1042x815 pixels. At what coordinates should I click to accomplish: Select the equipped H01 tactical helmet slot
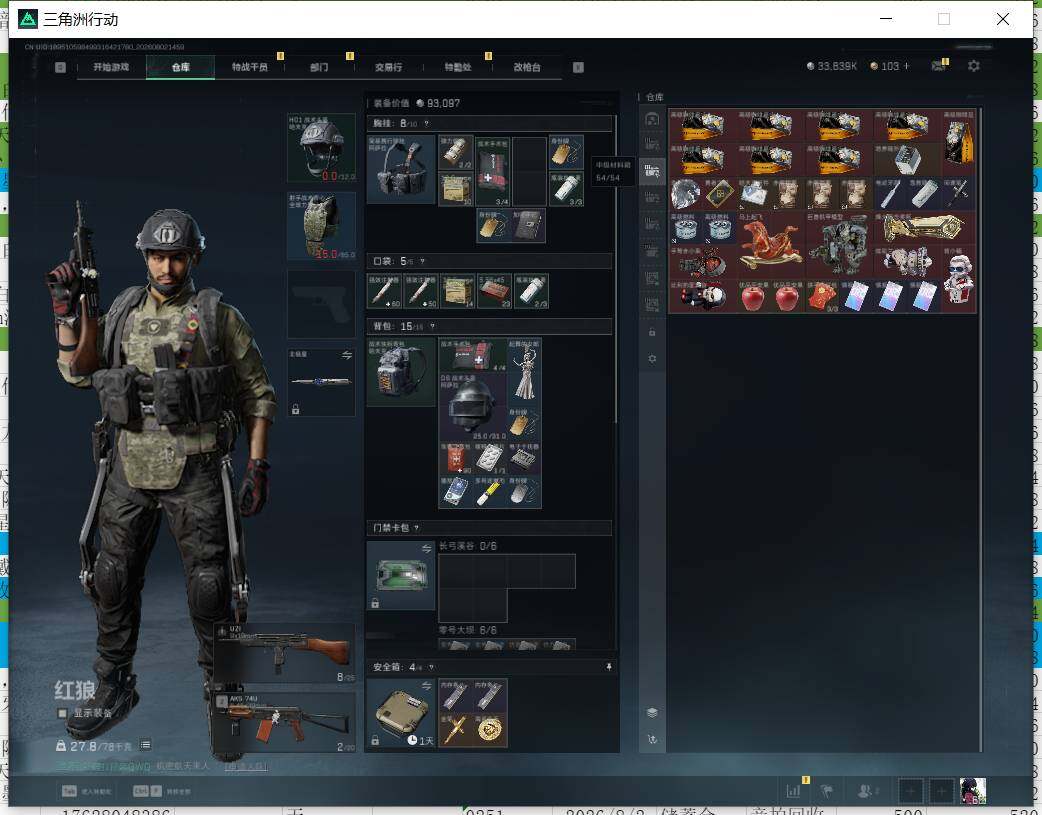[321, 148]
